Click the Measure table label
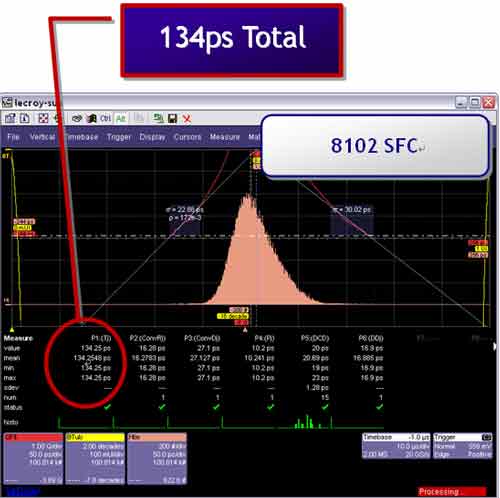The height and width of the screenshot is (498, 500). 18,338
